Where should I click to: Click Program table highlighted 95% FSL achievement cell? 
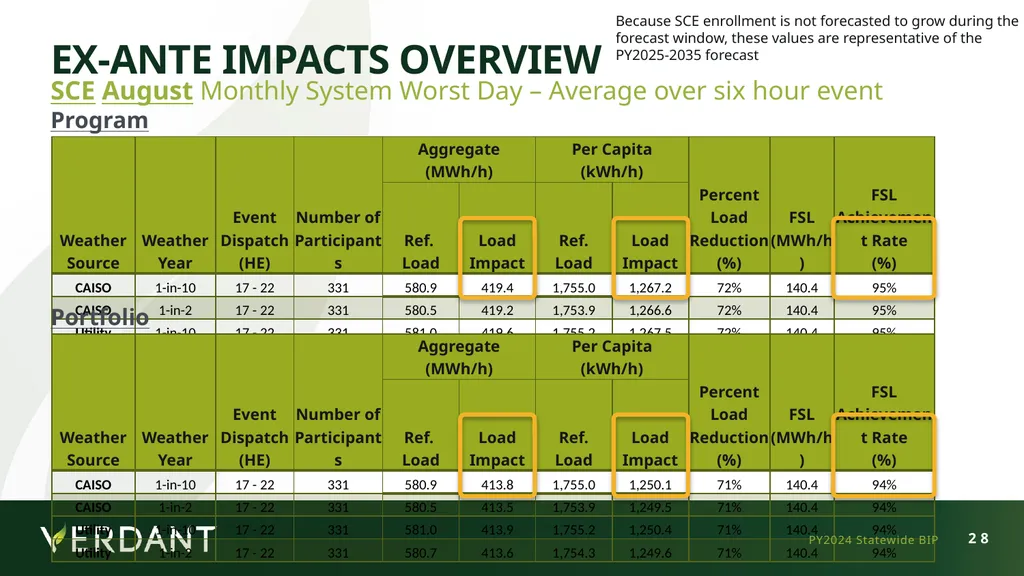884,287
